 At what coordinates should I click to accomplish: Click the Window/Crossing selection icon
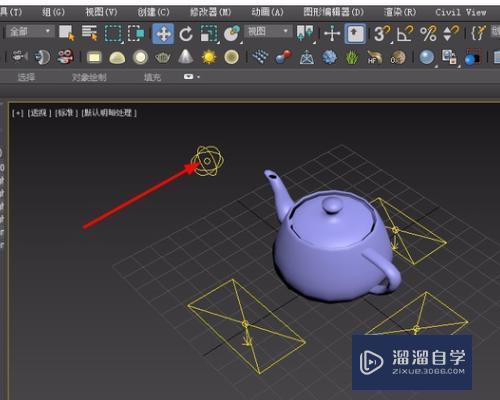(136, 34)
